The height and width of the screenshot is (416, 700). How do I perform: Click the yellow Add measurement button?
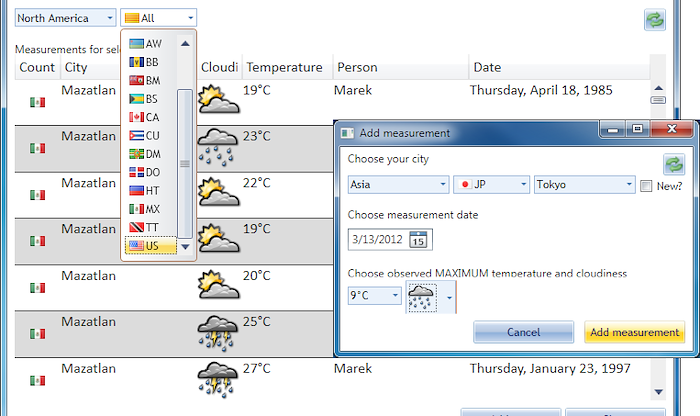click(634, 332)
